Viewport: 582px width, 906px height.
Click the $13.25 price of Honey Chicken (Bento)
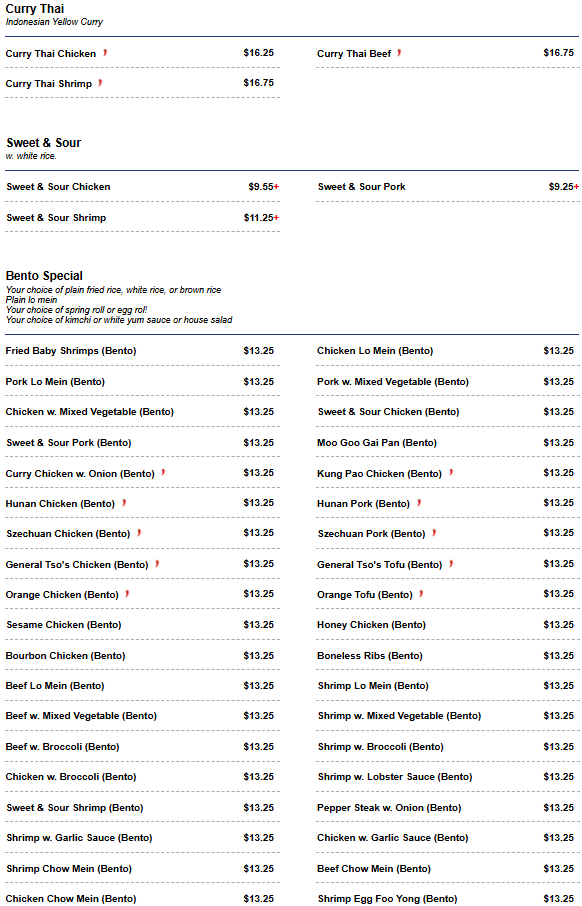coord(558,625)
